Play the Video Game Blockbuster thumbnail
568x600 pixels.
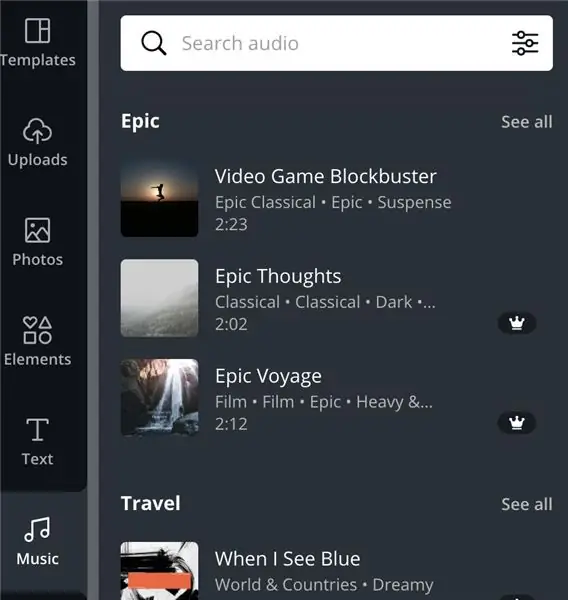pyautogui.click(x=159, y=198)
